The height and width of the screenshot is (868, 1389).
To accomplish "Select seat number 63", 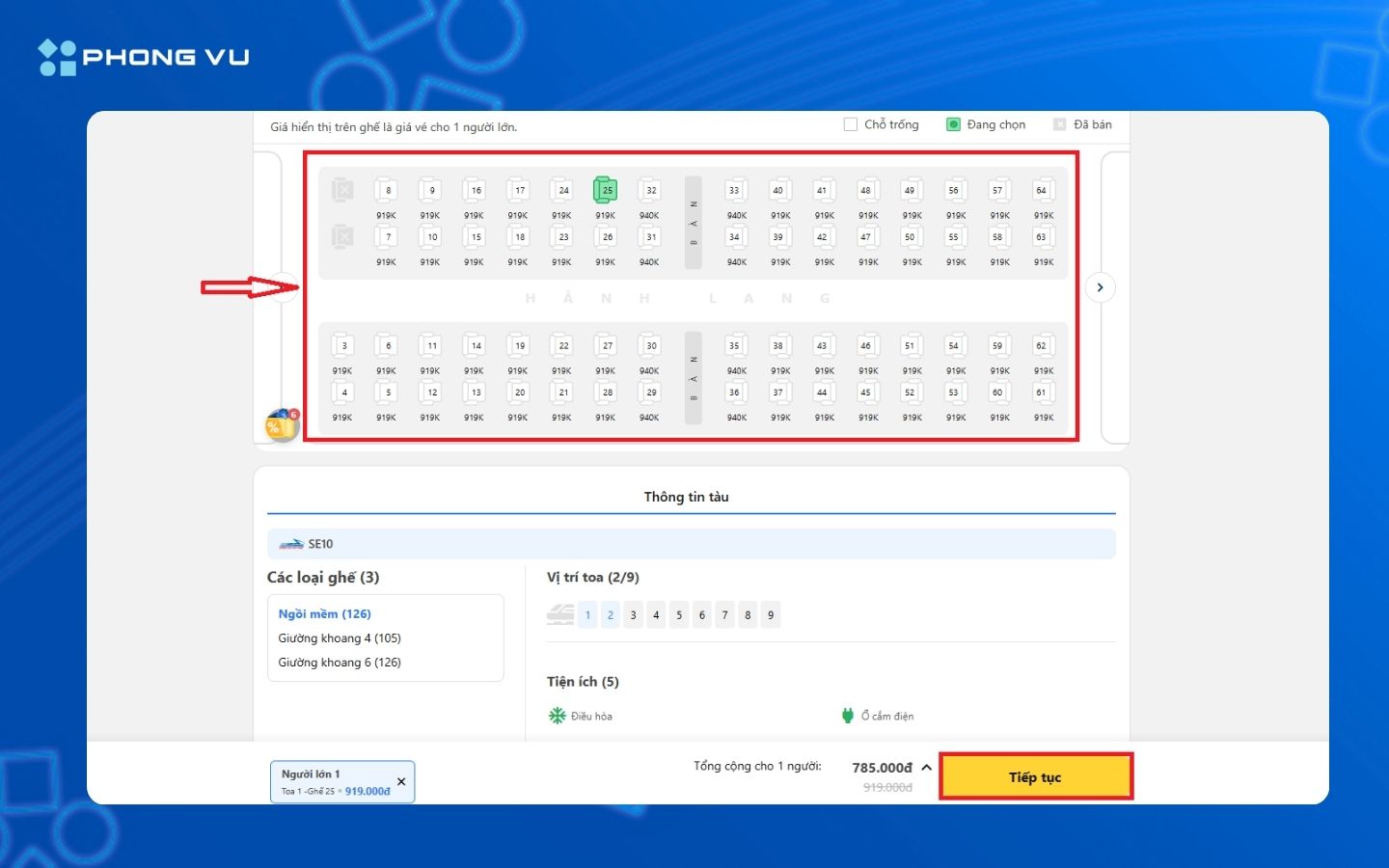I will pyautogui.click(x=1043, y=237).
